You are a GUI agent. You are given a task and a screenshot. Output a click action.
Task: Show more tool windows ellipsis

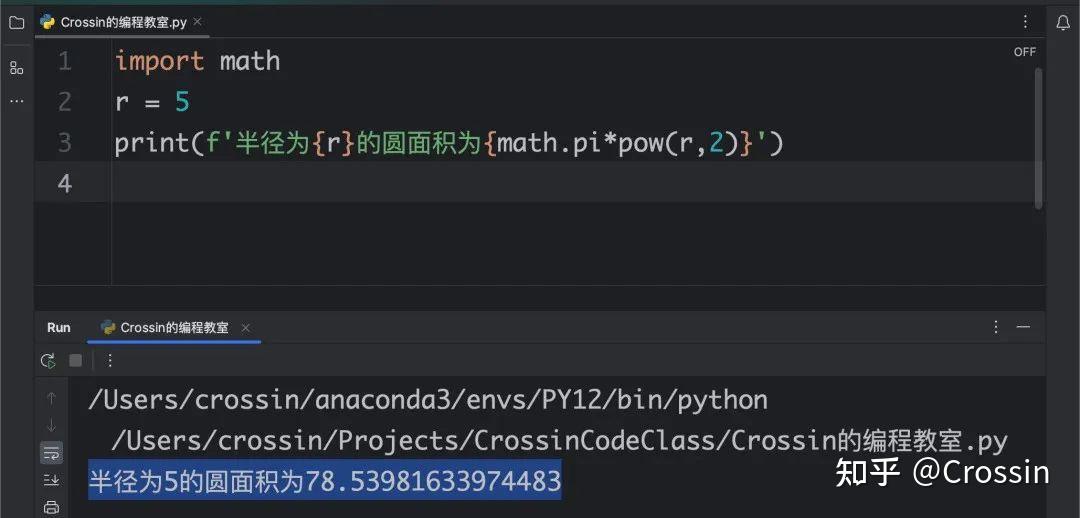point(17,101)
